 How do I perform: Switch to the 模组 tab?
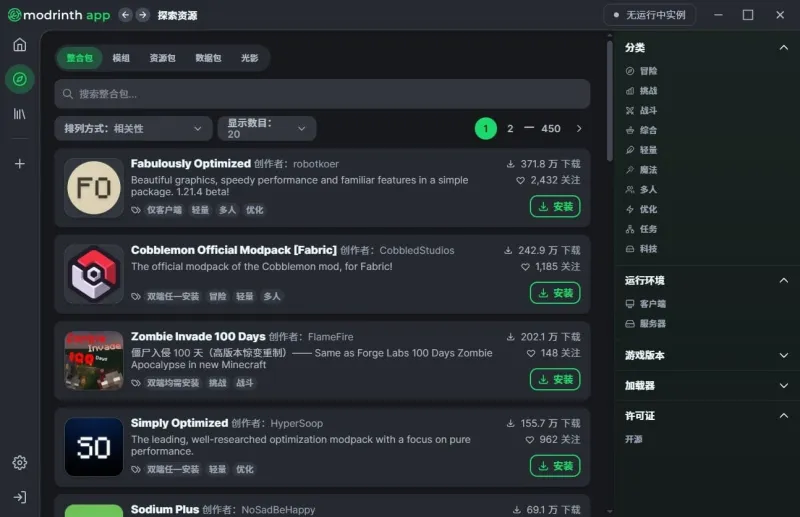[121, 58]
